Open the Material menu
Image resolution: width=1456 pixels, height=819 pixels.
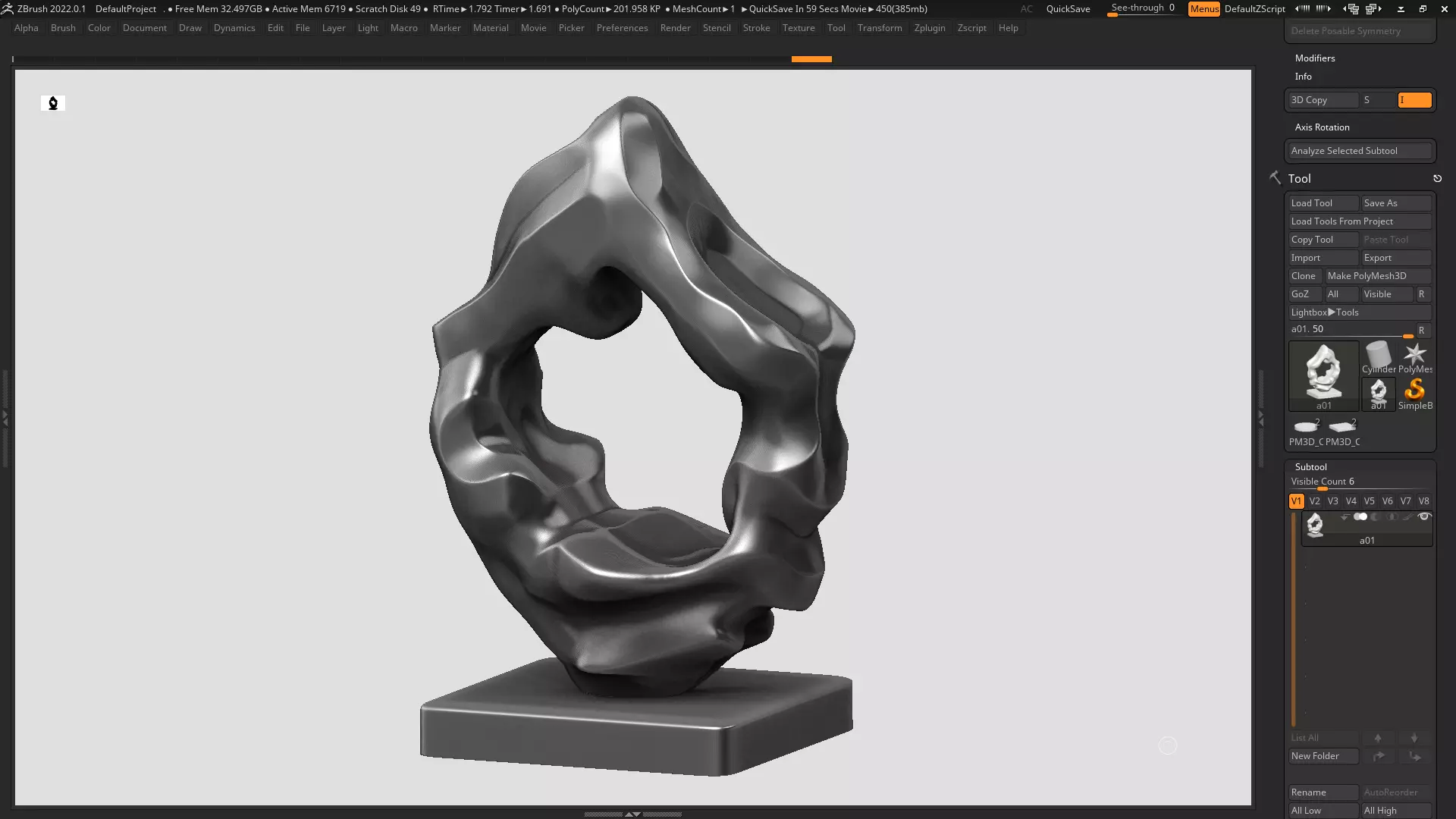pos(491,28)
